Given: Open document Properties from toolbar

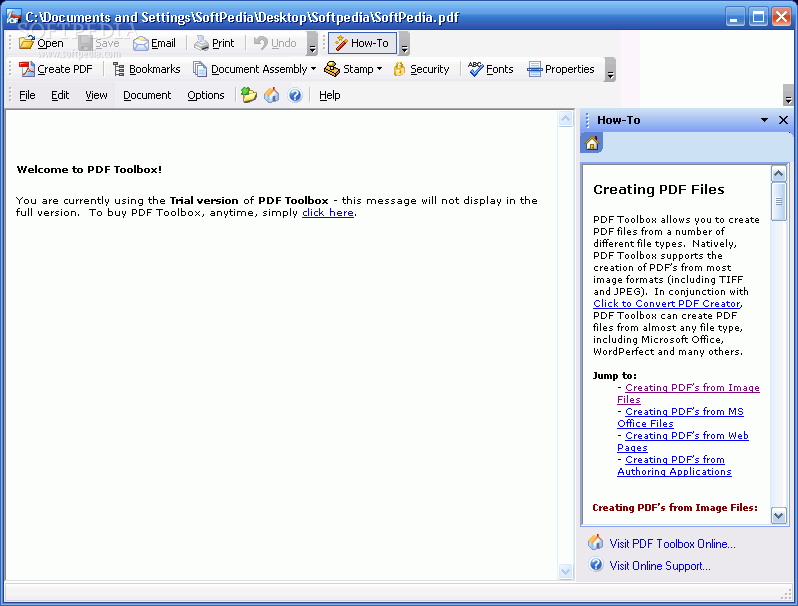Looking at the screenshot, I should click(x=561, y=69).
